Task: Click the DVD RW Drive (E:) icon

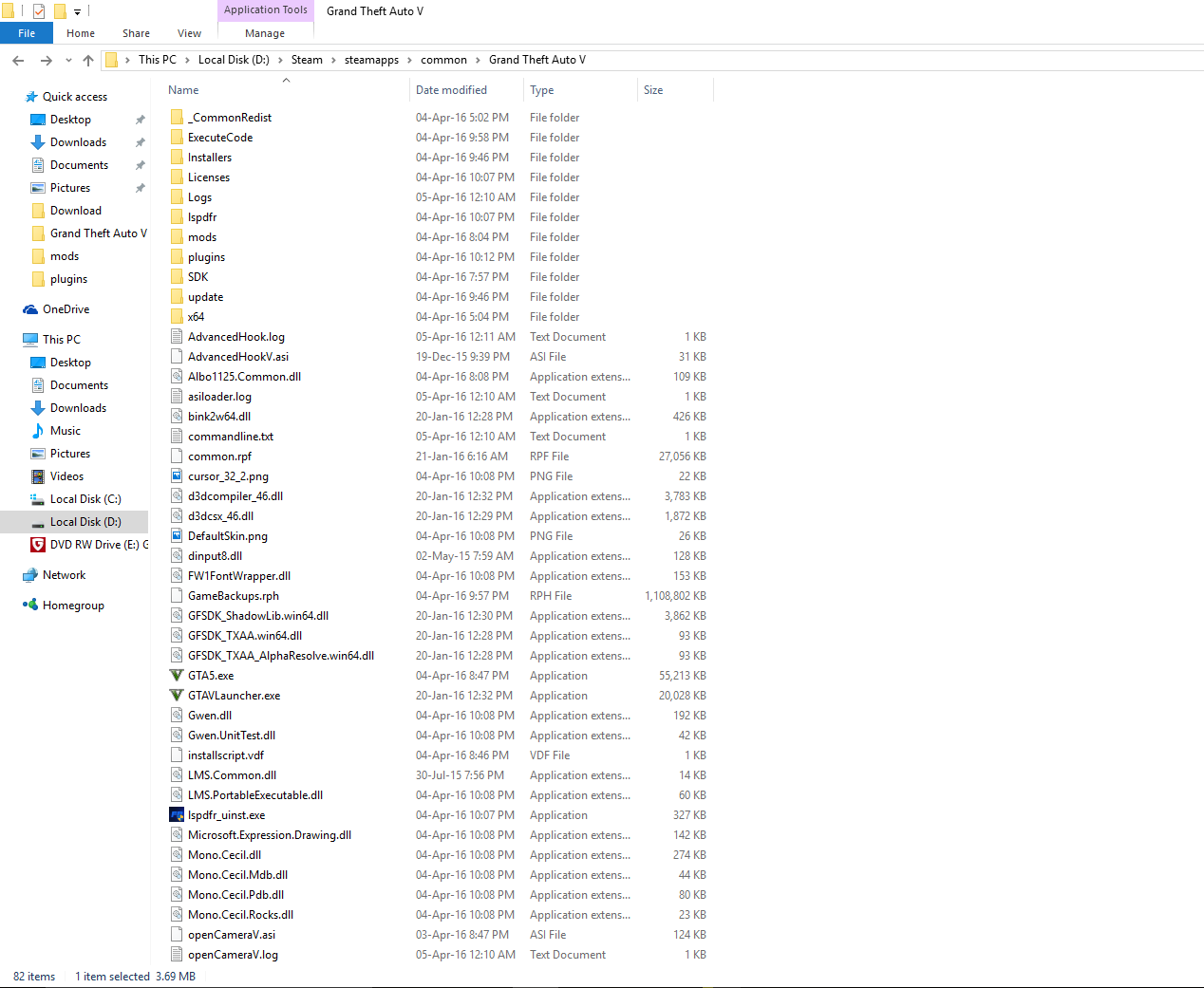Action: (x=38, y=545)
